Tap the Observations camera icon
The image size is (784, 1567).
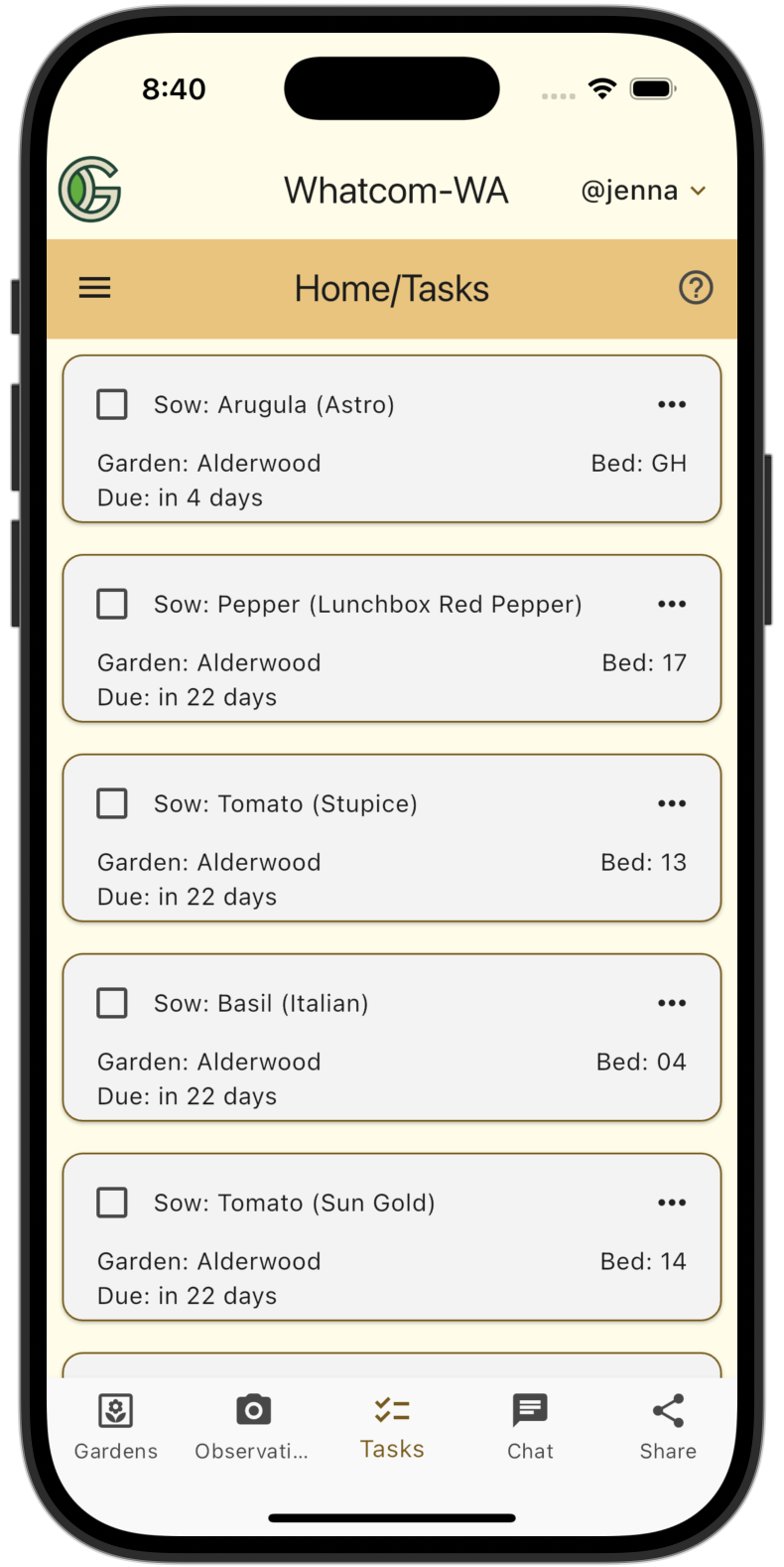pyautogui.click(x=253, y=1410)
